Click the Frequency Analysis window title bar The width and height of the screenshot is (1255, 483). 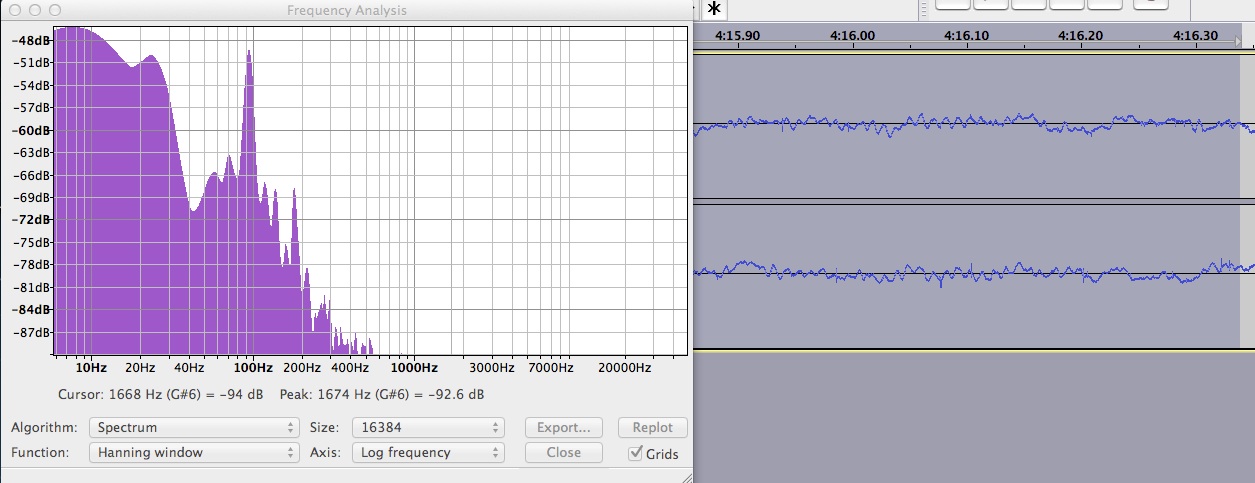click(346, 10)
